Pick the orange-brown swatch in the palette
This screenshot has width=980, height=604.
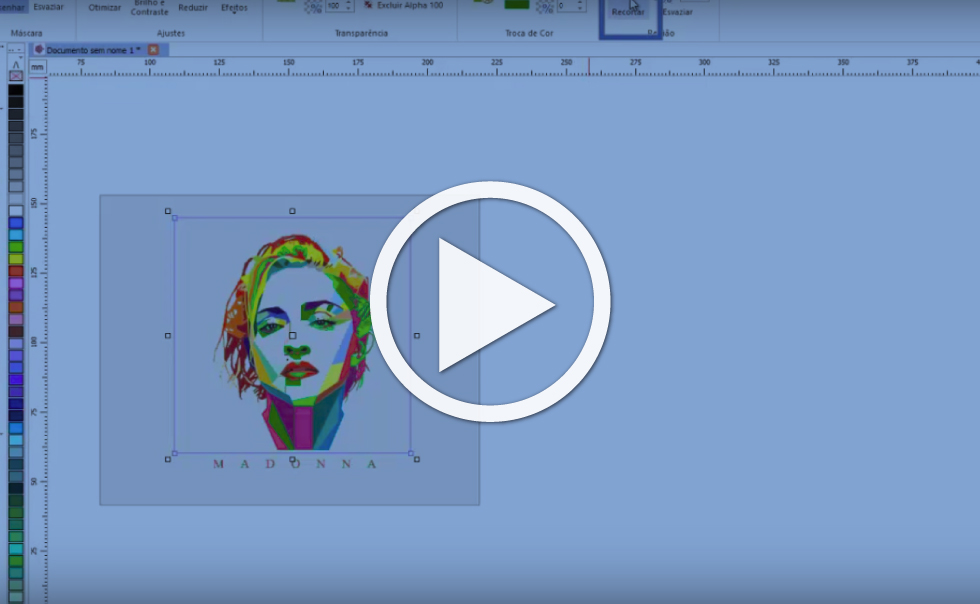point(16,307)
